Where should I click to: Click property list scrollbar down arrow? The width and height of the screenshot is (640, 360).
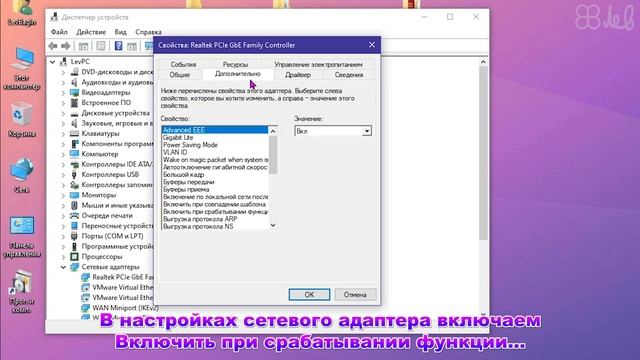point(273,225)
